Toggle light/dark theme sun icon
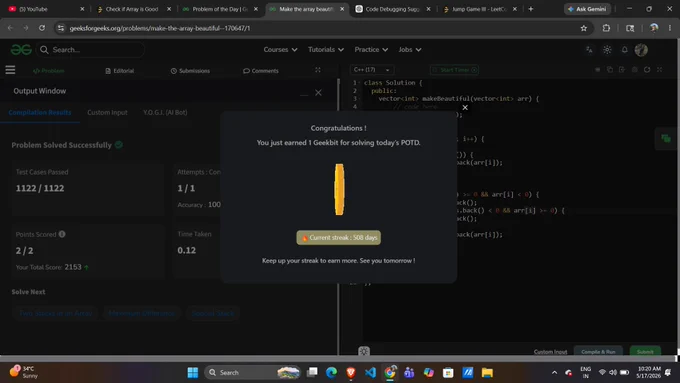680x383 pixels. (x=607, y=50)
